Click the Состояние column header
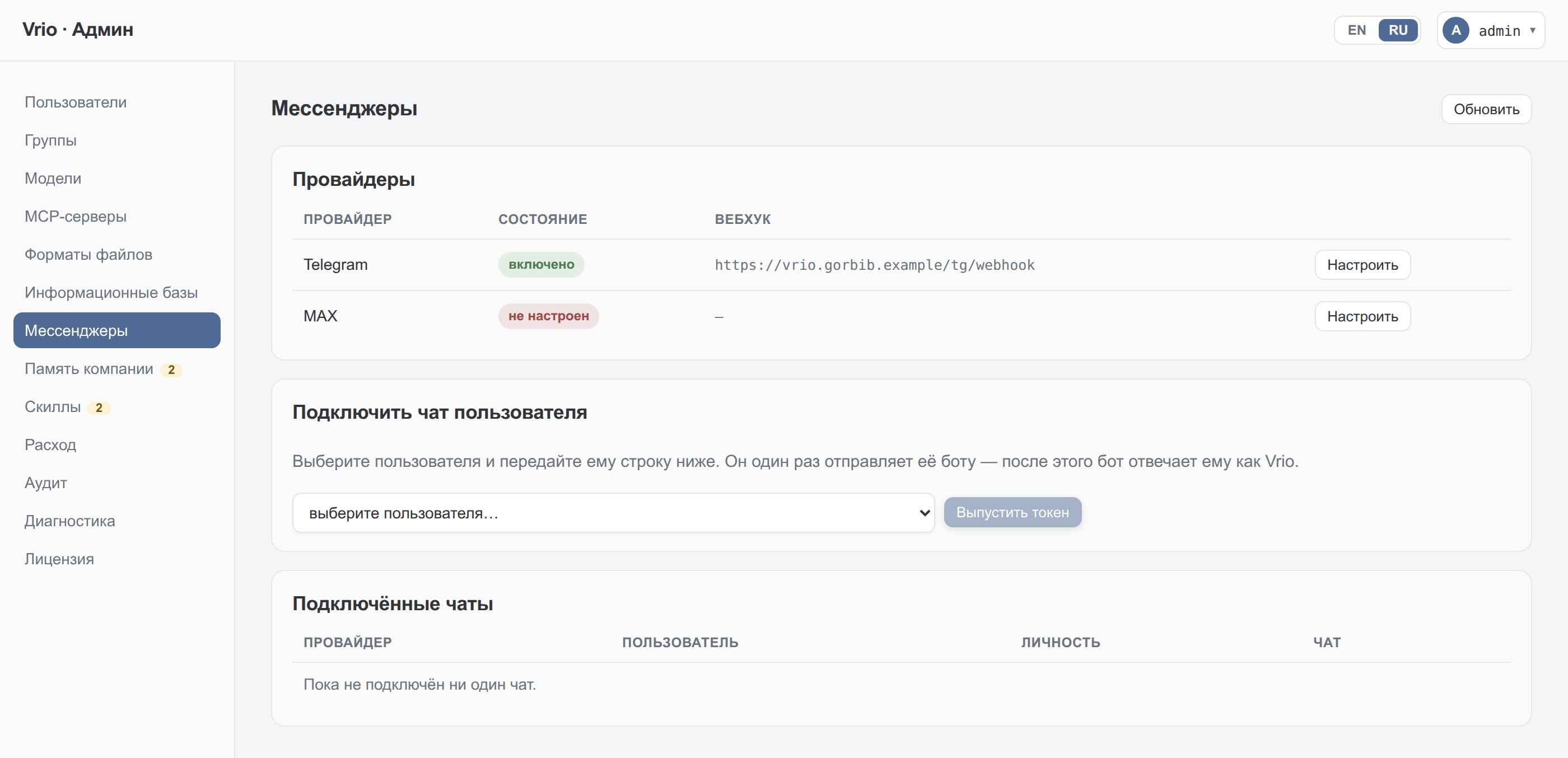The height and width of the screenshot is (758, 1568). (542, 219)
